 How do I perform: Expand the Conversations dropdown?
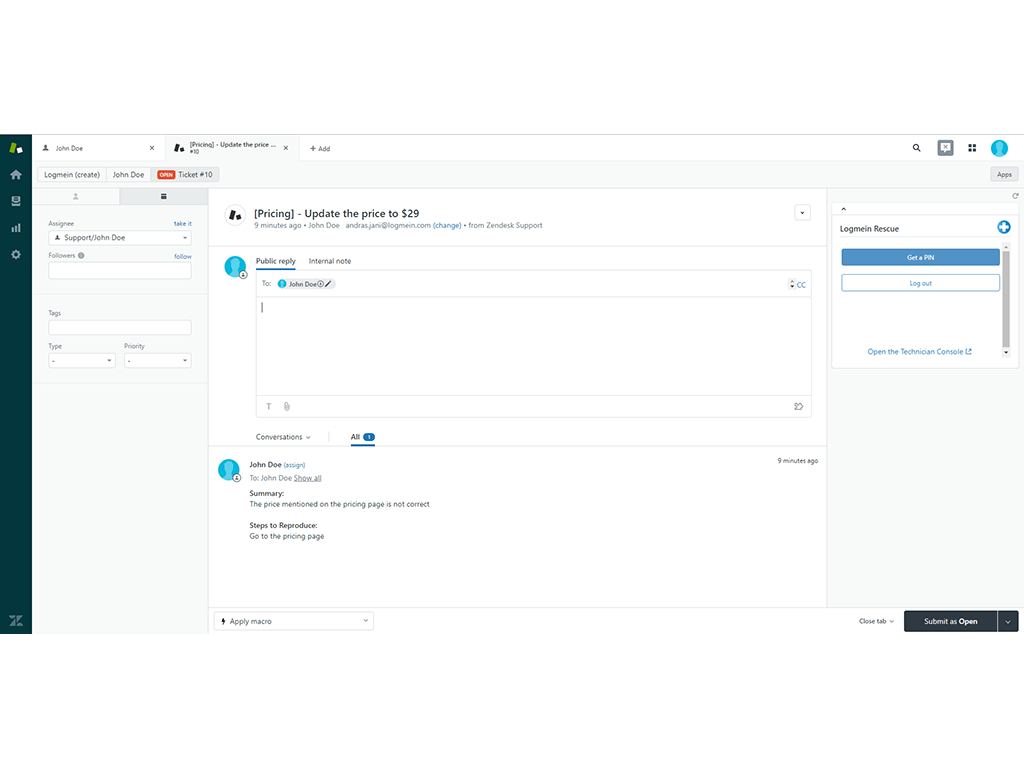(283, 437)
